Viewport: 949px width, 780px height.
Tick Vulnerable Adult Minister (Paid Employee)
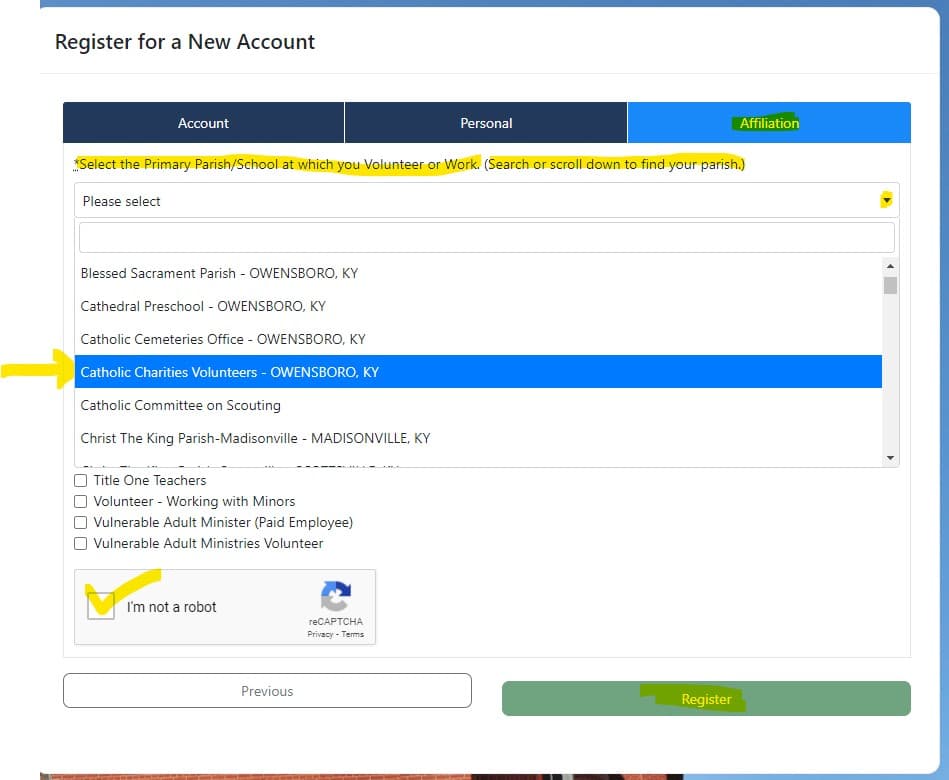pyautogui.click(x=80, y=522)
